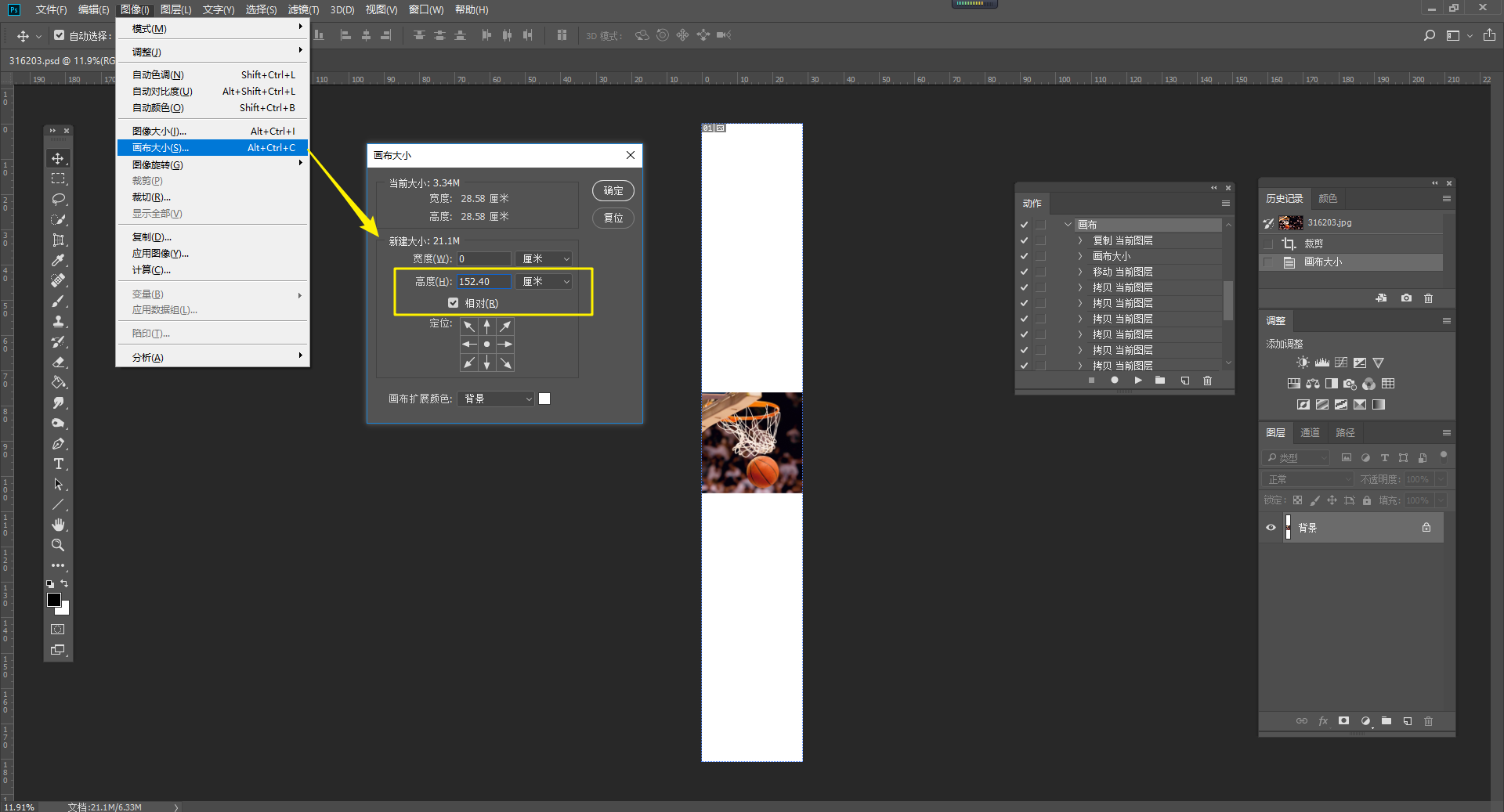Open the 滤镜(T) menu

[x=303, y=9]
